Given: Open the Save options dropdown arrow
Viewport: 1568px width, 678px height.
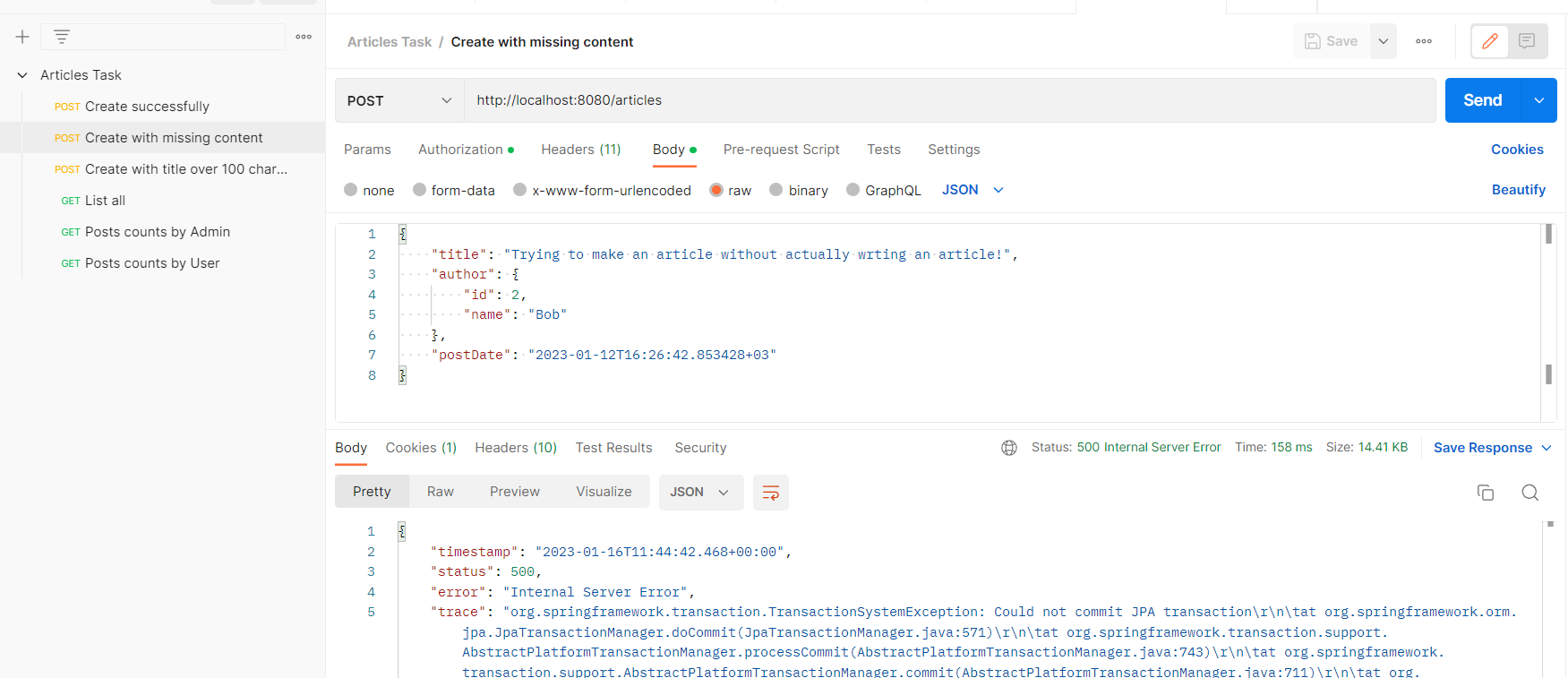Looking at the screenshot, I should [1384, 41].
